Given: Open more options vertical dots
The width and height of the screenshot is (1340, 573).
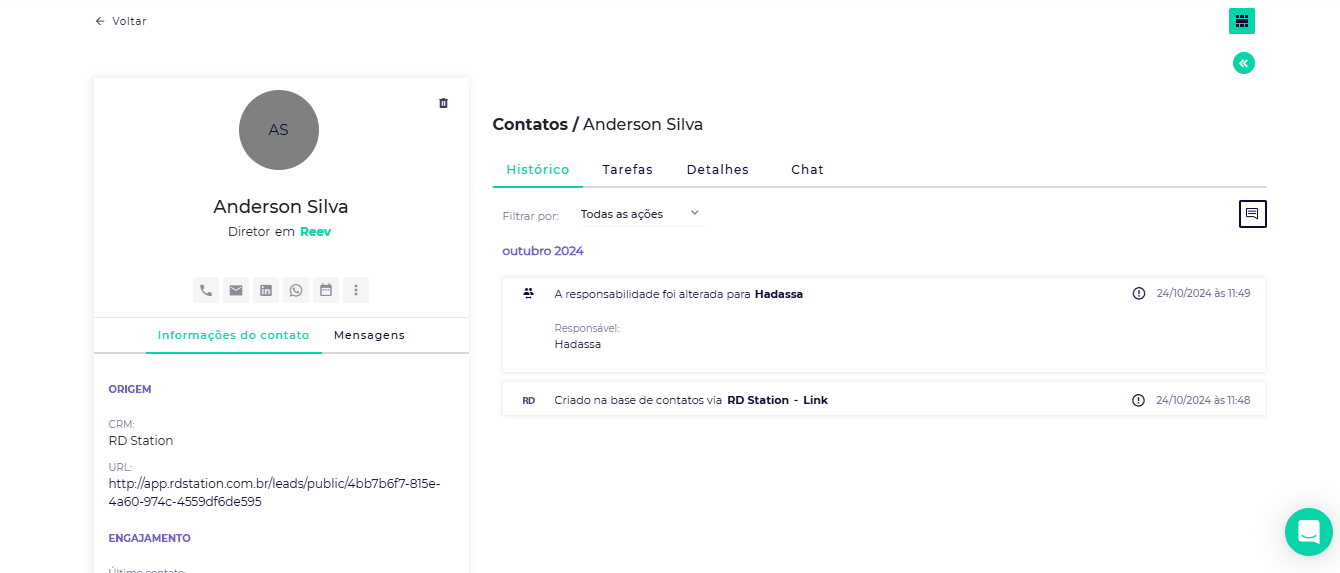Looking at the screenshot, I should 356,290.
